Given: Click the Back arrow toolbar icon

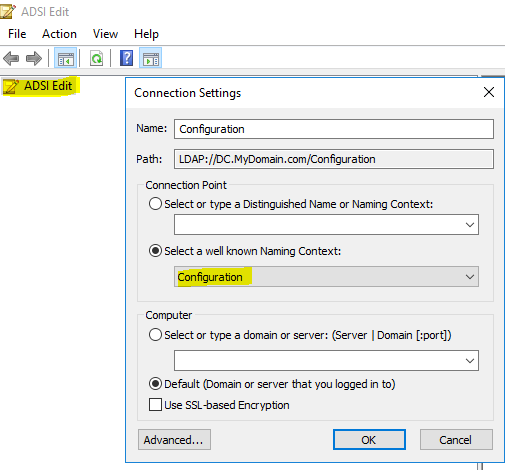Looking at the screenshot, I should [11, 58].
